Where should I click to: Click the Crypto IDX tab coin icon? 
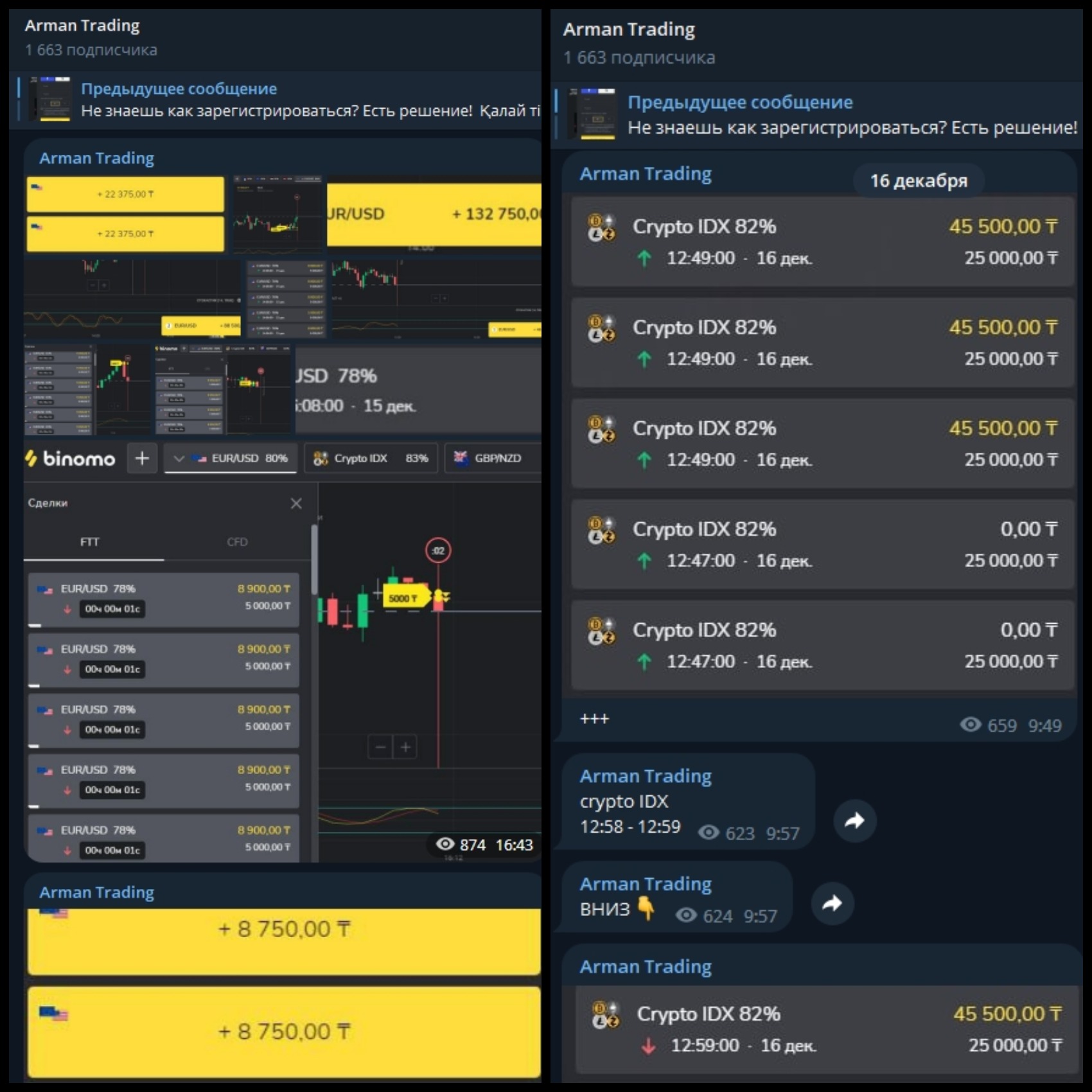pyautogui.click(x=320, y=459)
